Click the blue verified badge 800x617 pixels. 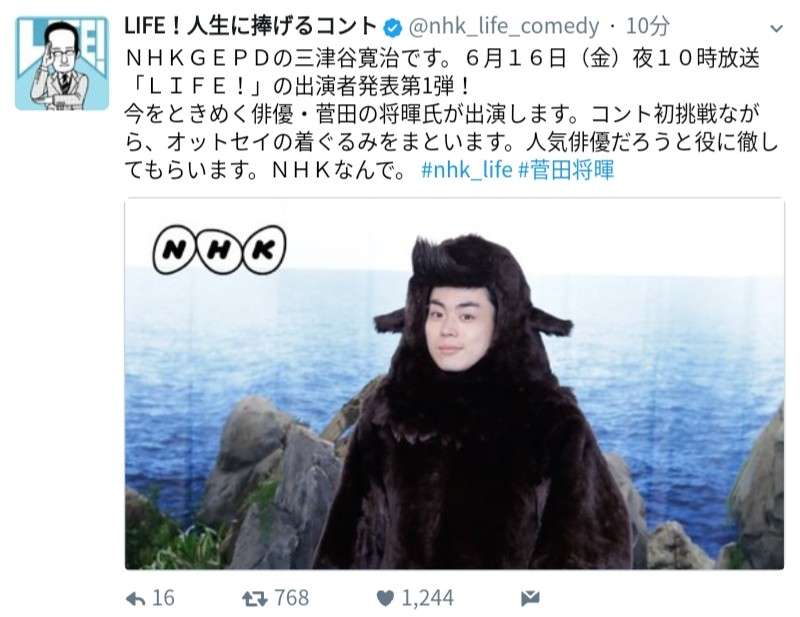click(392, 28)
